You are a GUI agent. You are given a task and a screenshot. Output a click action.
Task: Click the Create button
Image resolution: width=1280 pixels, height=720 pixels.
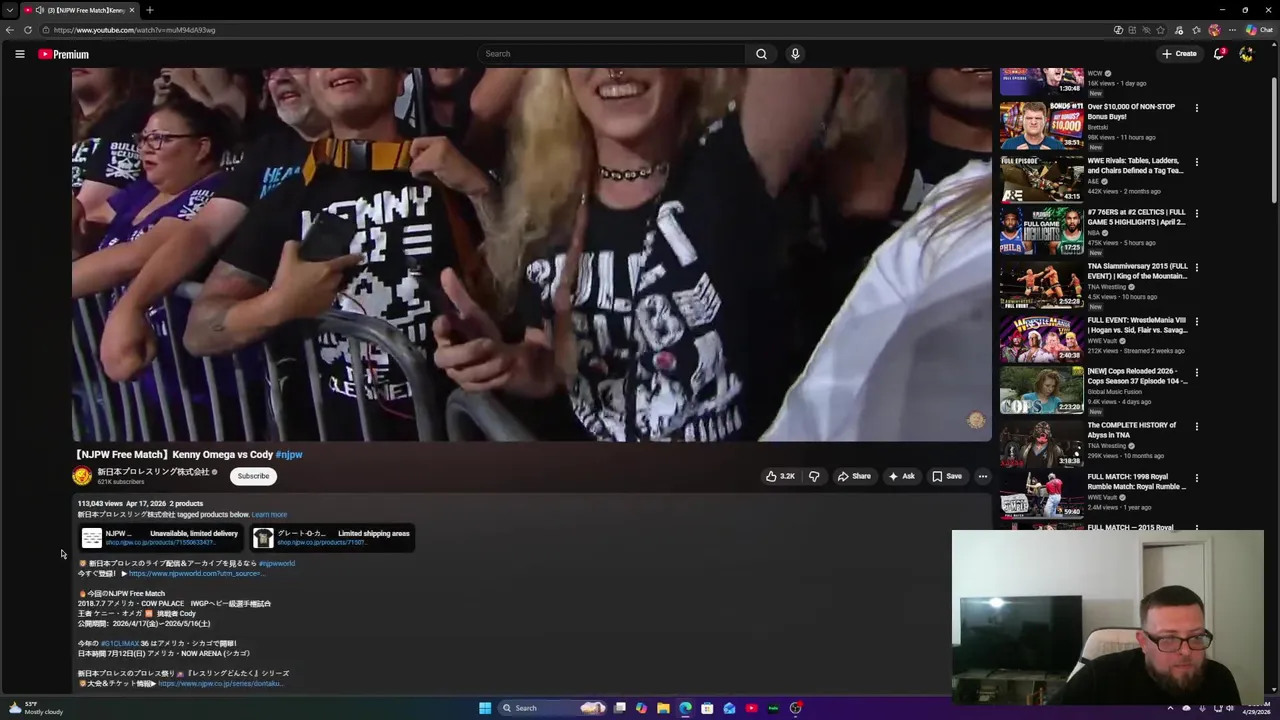tap(1179, 54)
